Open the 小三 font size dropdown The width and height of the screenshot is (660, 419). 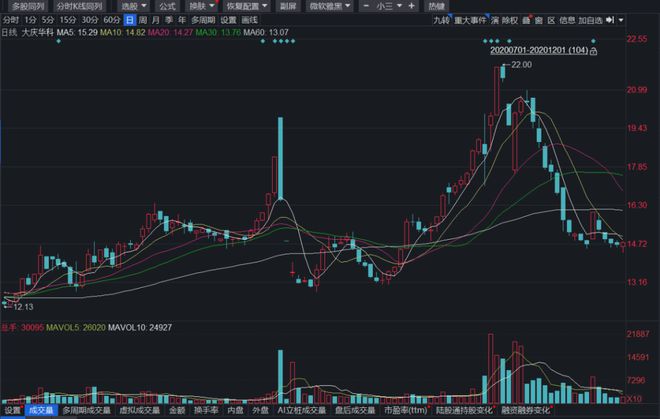coord(389,6)
